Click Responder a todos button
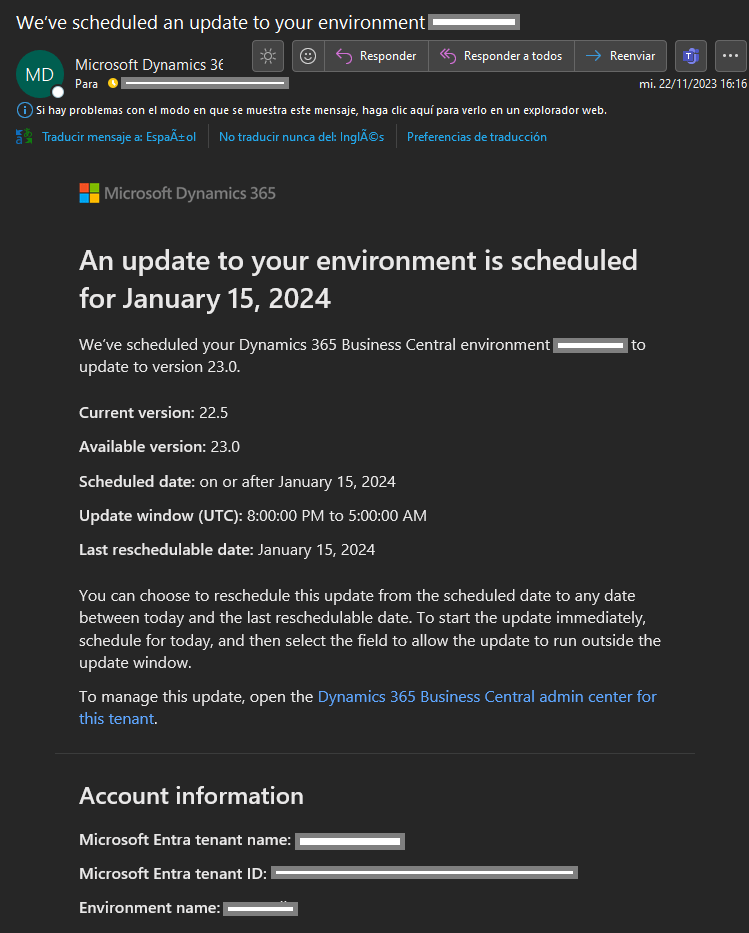Viewport: 749px width, 933px height. (501, 56)
